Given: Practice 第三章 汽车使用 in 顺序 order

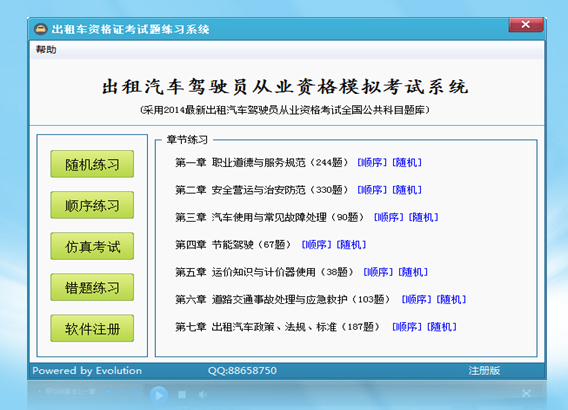Looking at the screenshot, I should 388,217.
